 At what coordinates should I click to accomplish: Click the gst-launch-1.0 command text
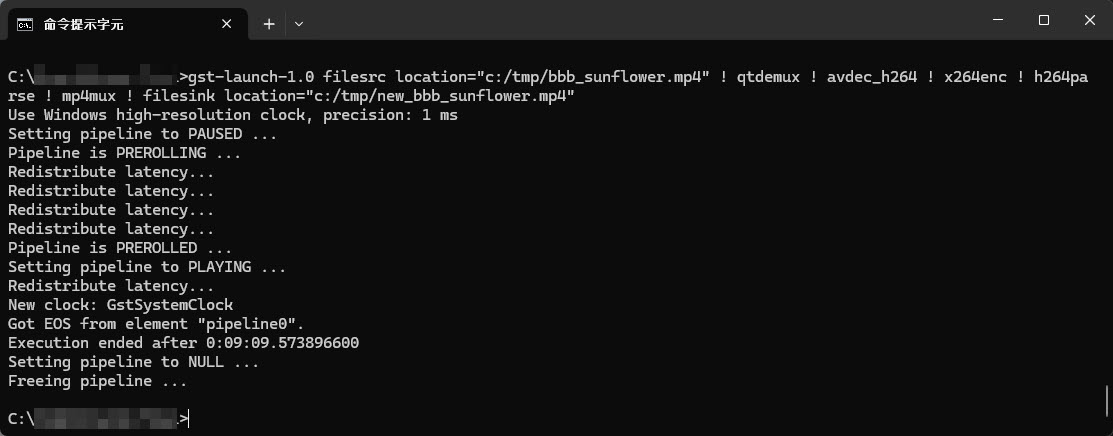point(253,77)
